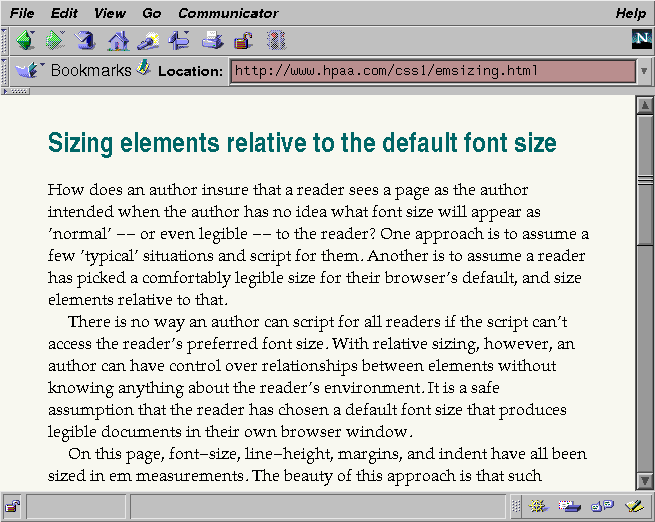
Task: Click the Back navigation arrow icon
Action: click(x=25, y=41)
